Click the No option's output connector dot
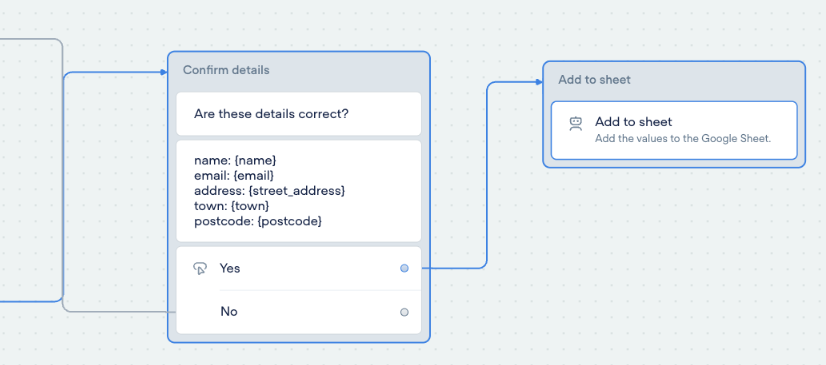 (404, 312)
